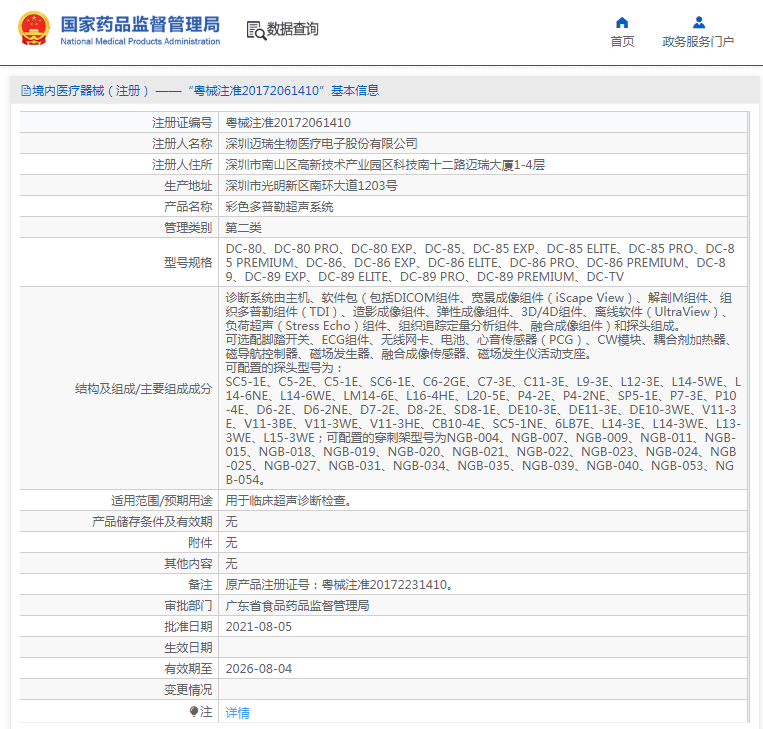Click 生效日期 label

pyautogui.click(x=188, y=647)
